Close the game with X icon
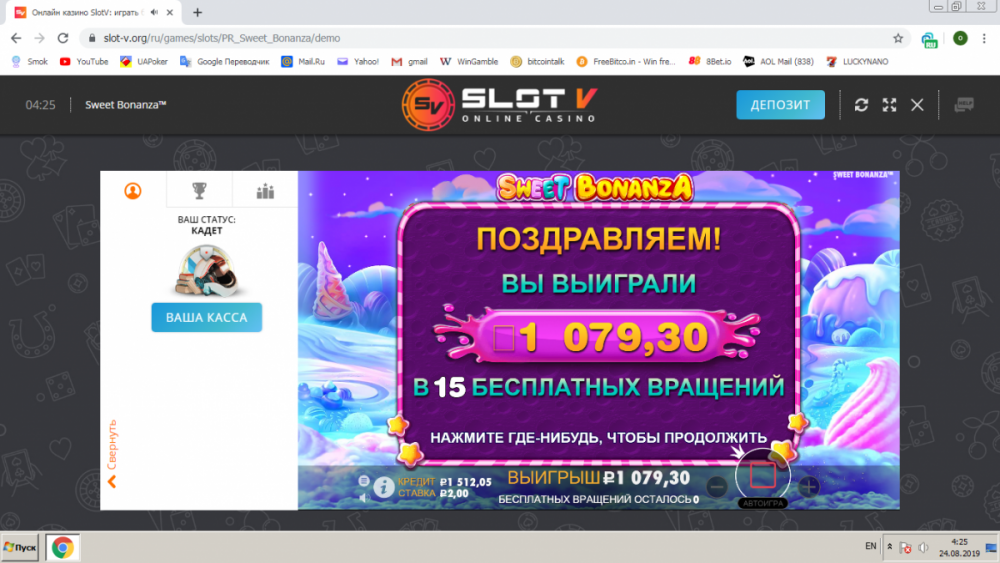Screen dimensions: 1000x563 pyautogui.click(x=917, y=105)
